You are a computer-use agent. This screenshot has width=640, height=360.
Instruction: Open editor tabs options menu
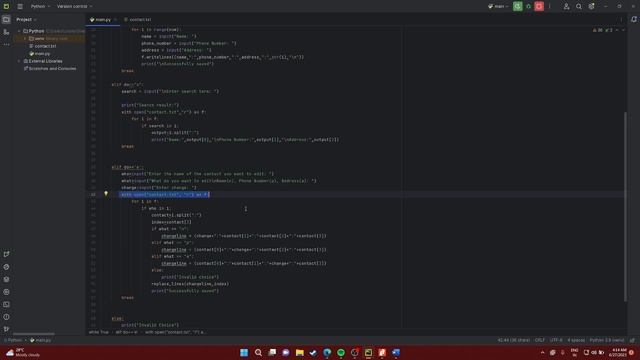click(x=622, y=20)
